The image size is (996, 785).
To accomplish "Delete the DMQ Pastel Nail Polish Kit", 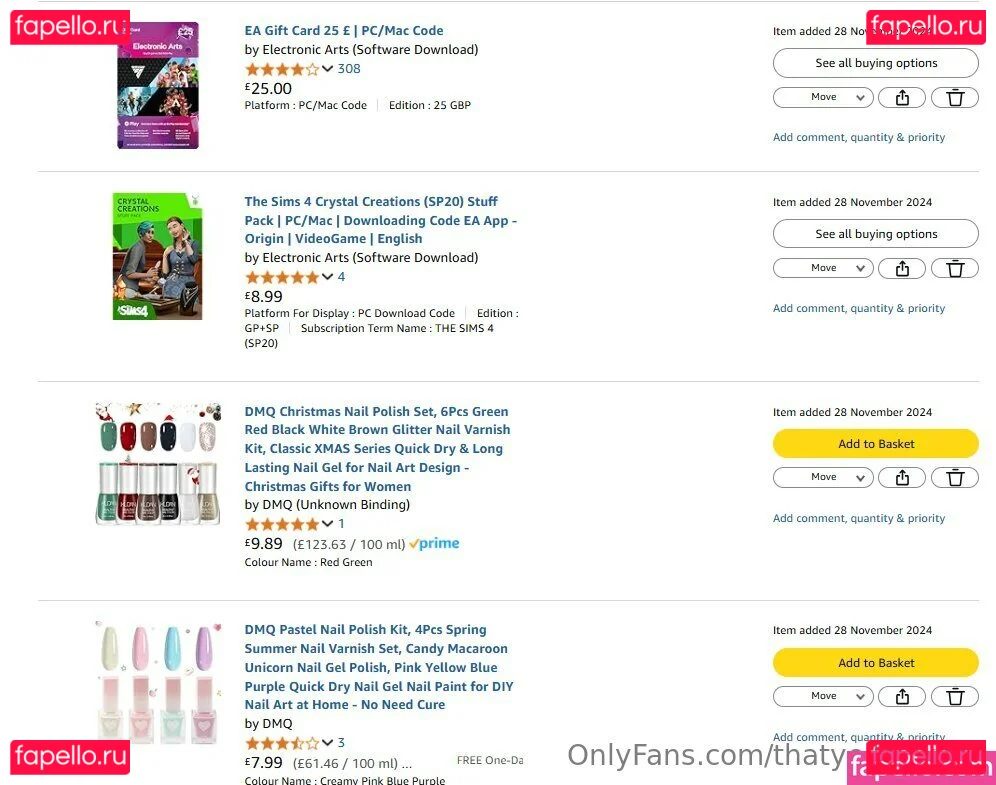I will (x=955, y=697).
